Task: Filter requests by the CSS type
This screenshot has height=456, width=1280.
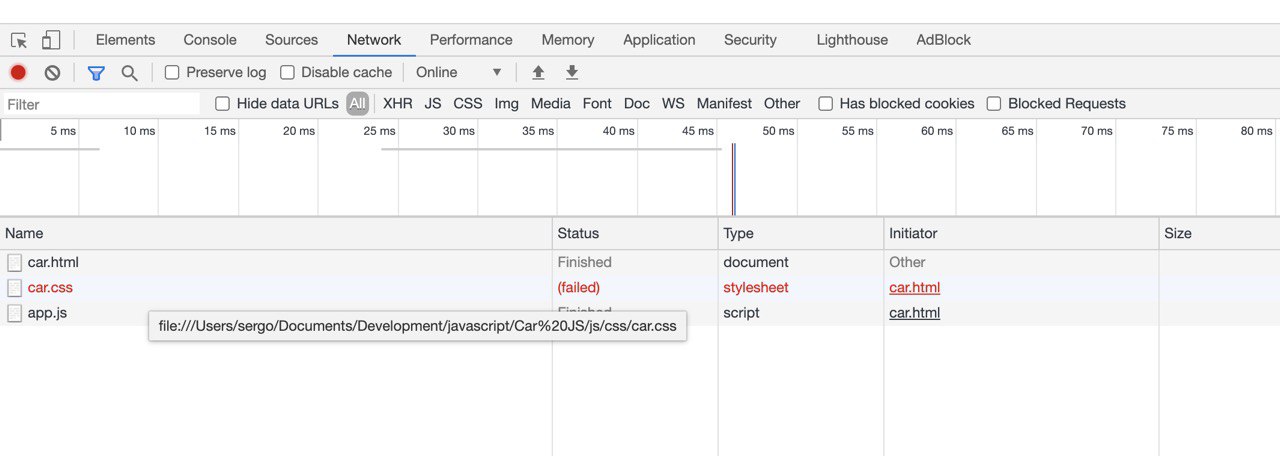Action: [468, 103]
